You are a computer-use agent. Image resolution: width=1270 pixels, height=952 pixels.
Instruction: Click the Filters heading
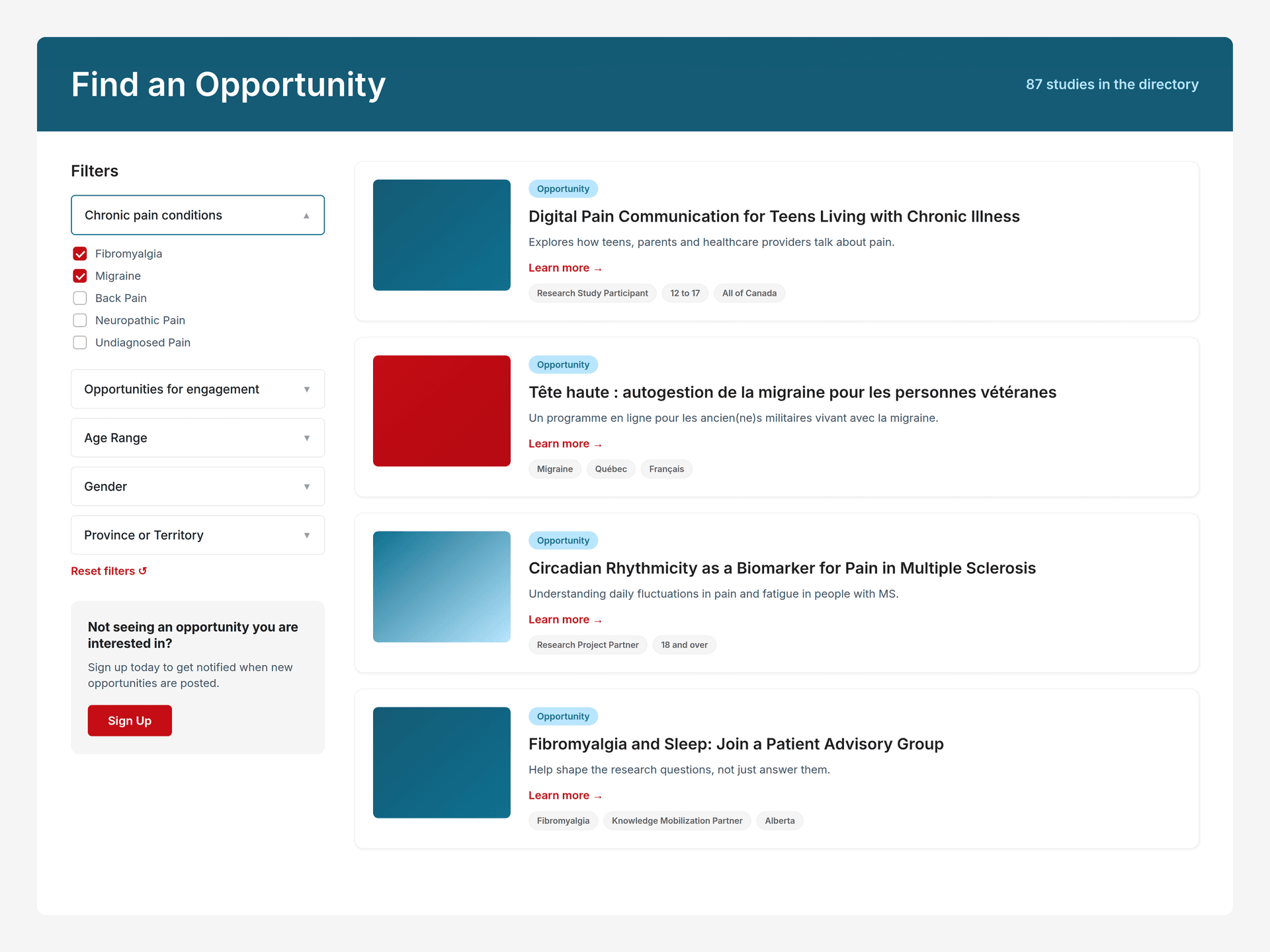pos(95,171)
